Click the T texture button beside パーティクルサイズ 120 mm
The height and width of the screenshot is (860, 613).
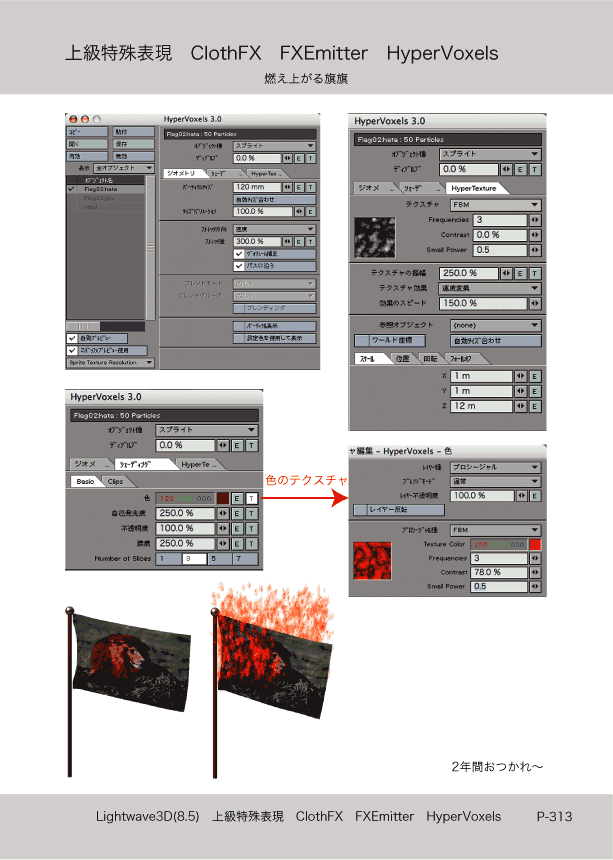click(x=310, y=187)
